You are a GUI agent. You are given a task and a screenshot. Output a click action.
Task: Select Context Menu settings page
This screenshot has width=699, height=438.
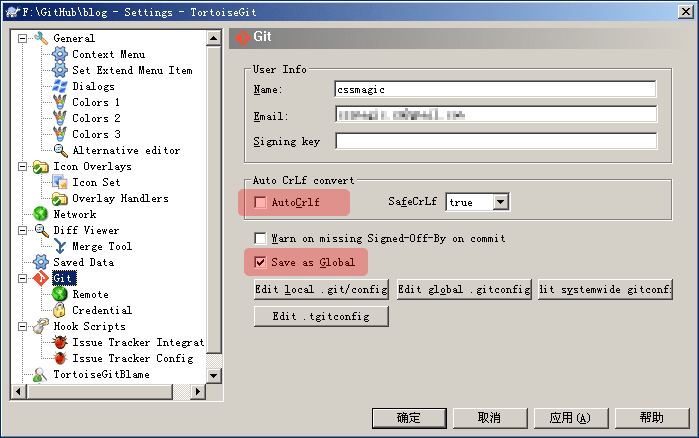pos(108,54)
